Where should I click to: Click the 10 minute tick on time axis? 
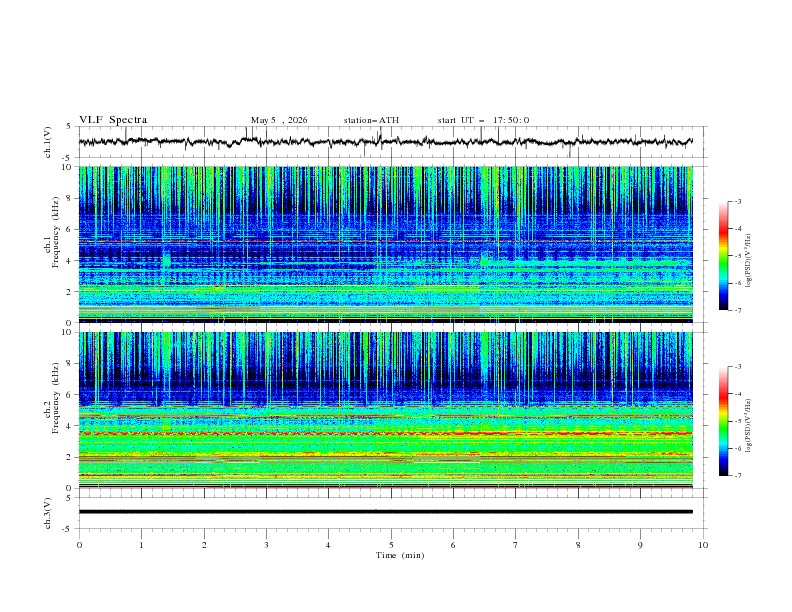click(703, 545)
